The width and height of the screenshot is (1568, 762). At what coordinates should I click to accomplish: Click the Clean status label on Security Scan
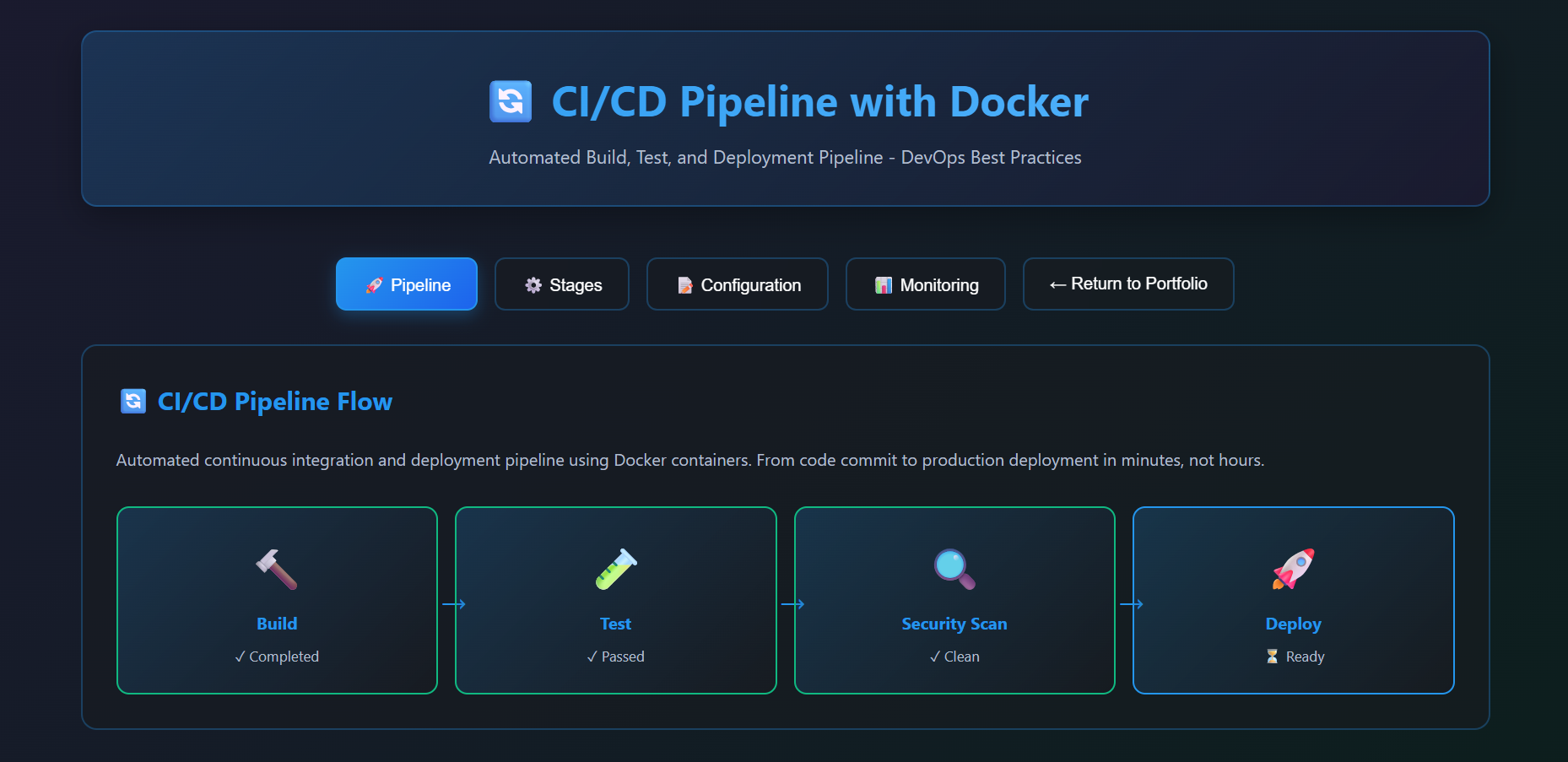click(x=954, y=656)
